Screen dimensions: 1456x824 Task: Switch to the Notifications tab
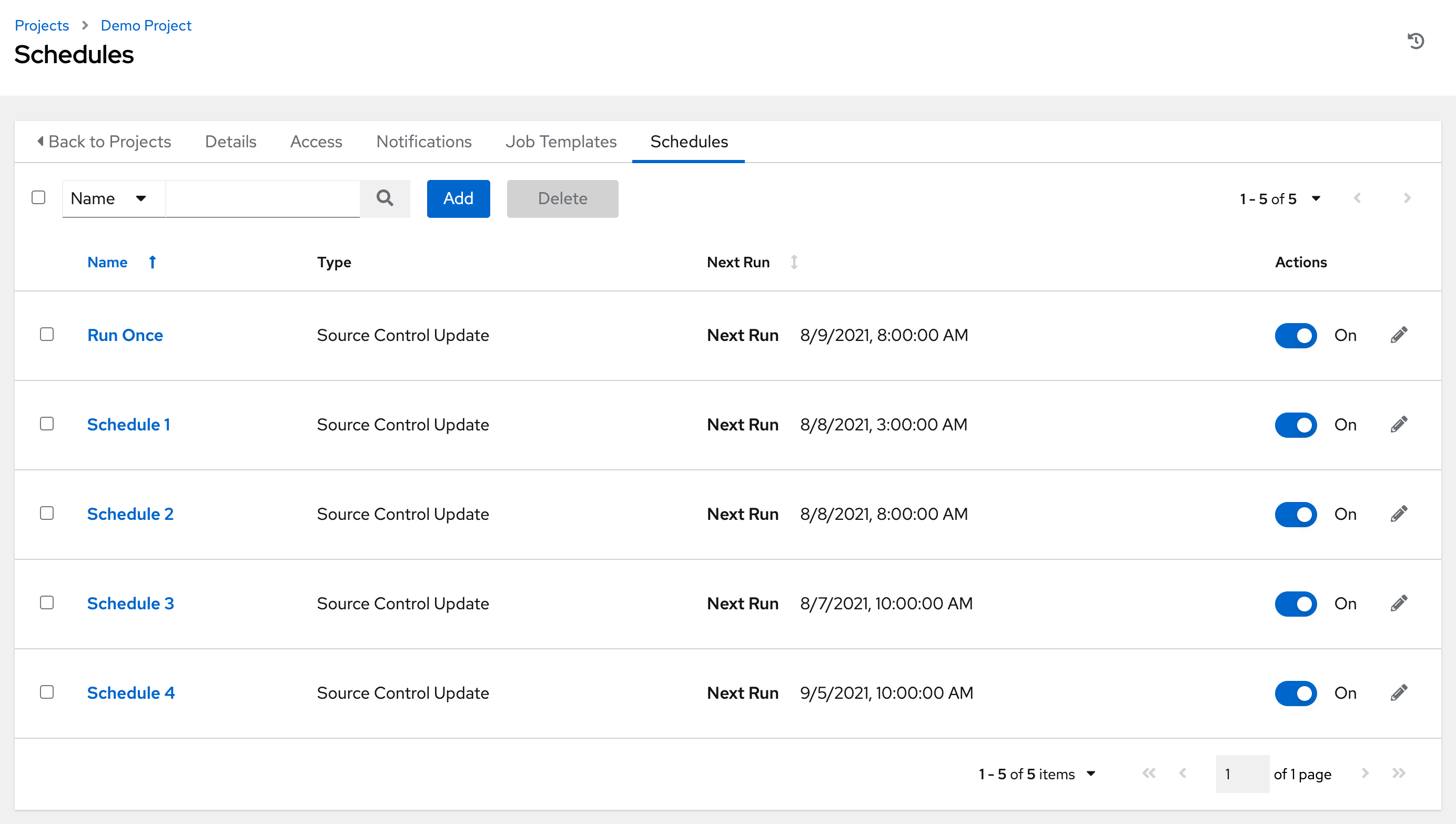pyautogui.click(x=423, y=141)
